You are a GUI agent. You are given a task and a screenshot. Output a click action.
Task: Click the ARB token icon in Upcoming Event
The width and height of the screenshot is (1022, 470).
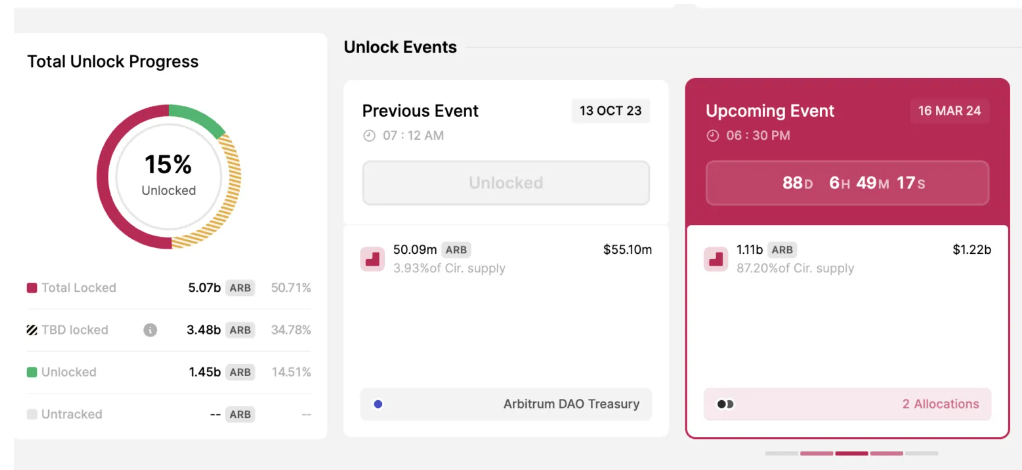(716, 259)
